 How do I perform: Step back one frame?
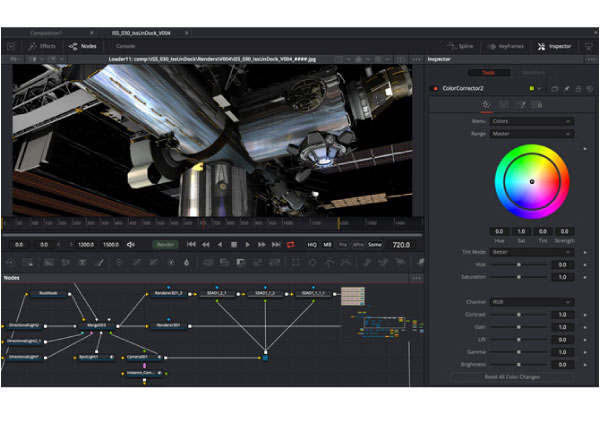tap(205, 244)
